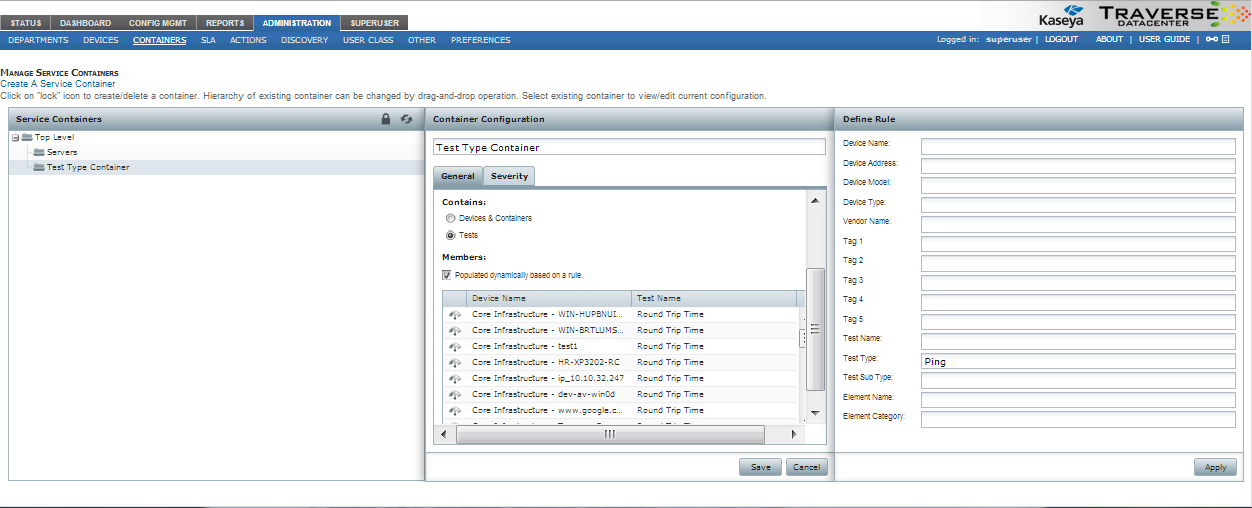Click the key icon beside User Guide
This screenshot has width=1252, height=508.
click(1211, 40)
